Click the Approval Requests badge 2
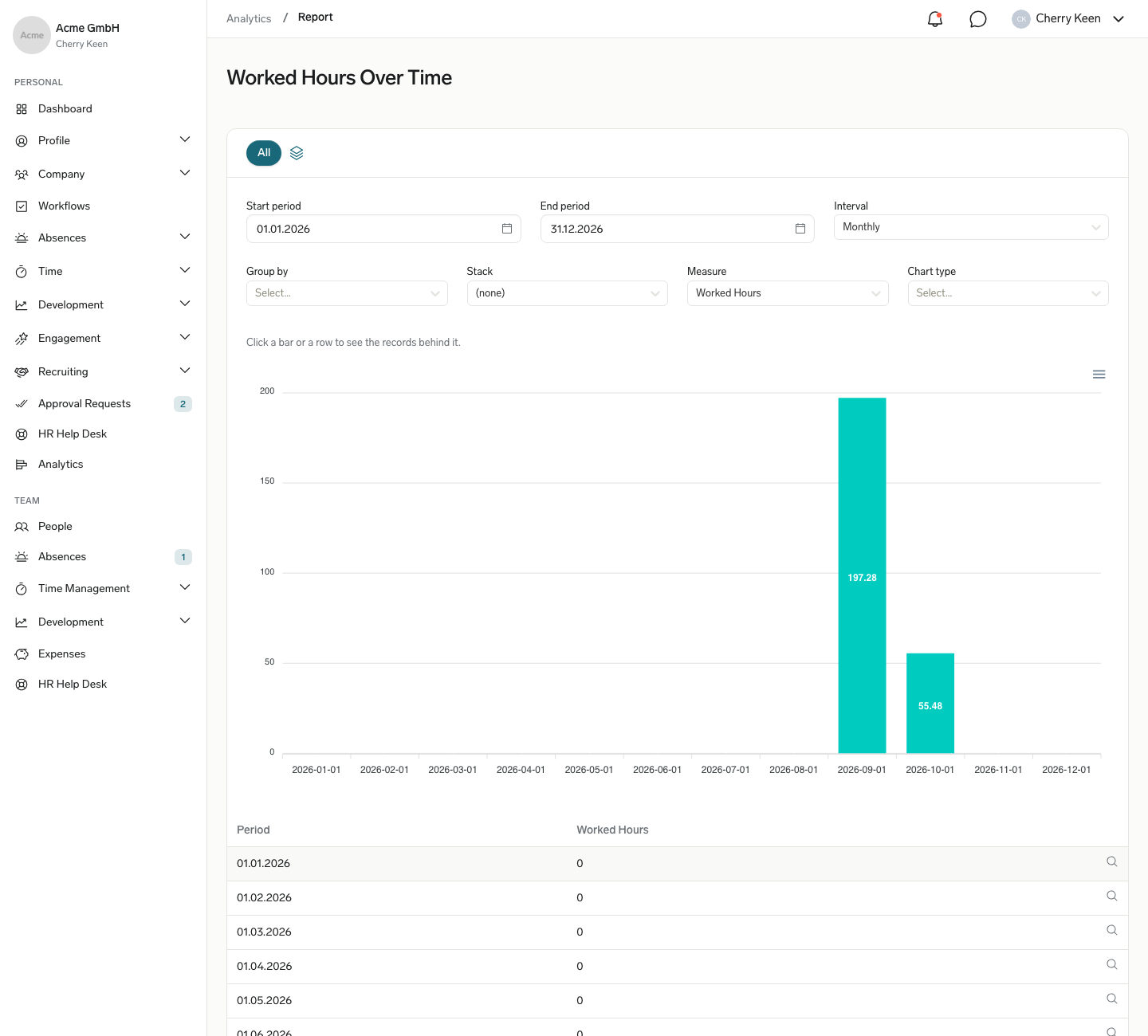Viewport: 1148px width, 1036px height. pyautogui.click(x=183, y=404)
